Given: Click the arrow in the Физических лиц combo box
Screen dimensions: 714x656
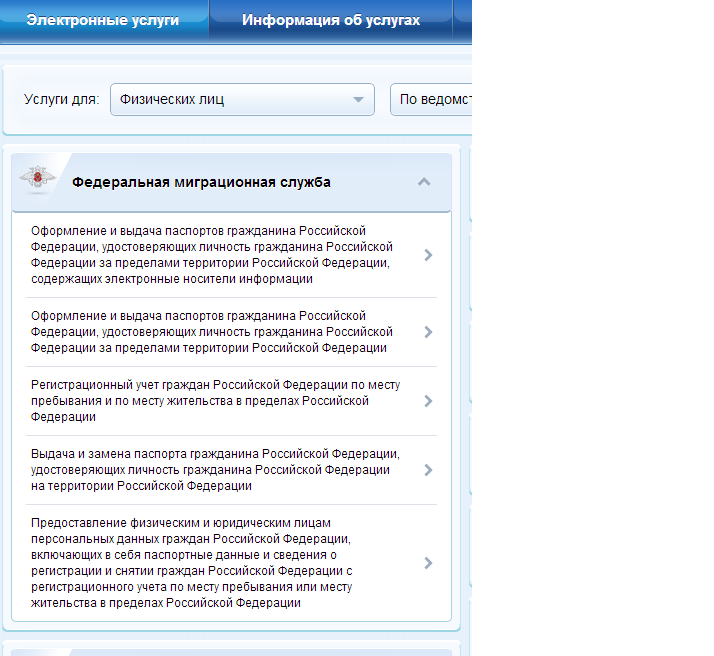Looking at the screenshot, I should (x=358, y=100).
